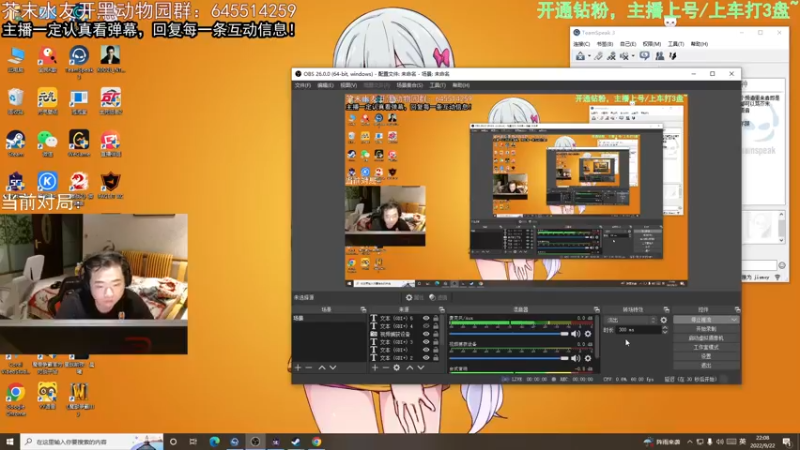Increase transition duration with the up stepper
This screenshot has height=450, width=800.
[x=664, y=328]
